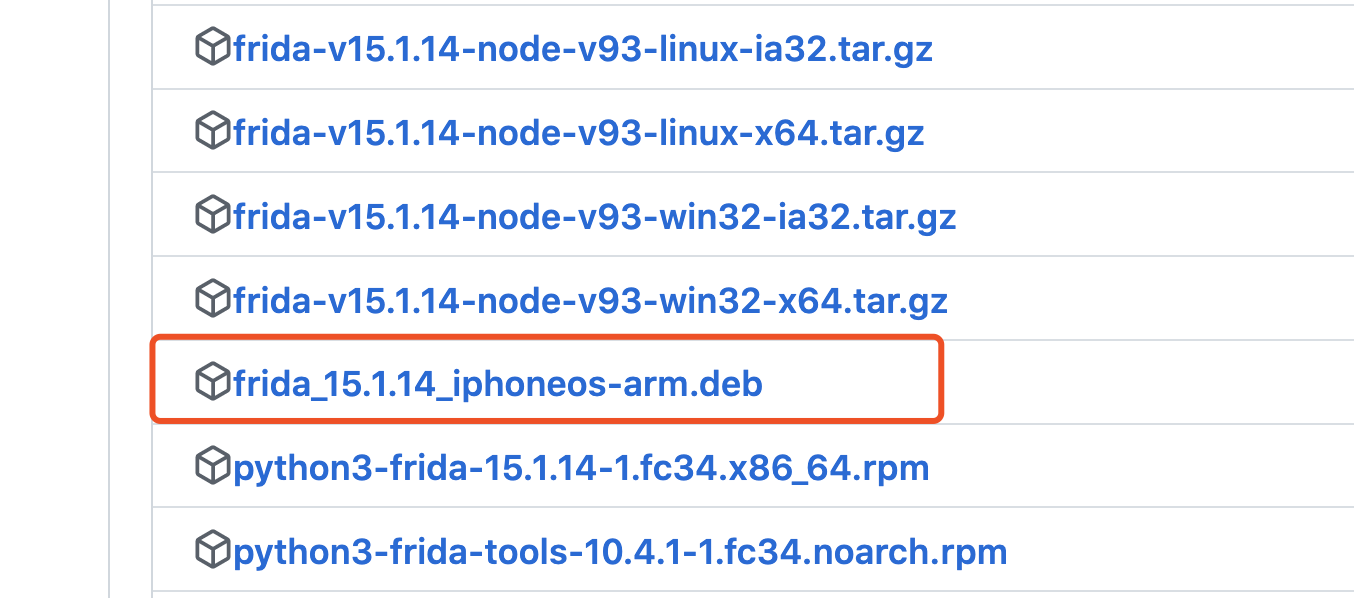This screenshot has height=598, width=1354.
Task: Click package icon beside linux-x64 tar.gz asset
Action: [x=212, y=131]
